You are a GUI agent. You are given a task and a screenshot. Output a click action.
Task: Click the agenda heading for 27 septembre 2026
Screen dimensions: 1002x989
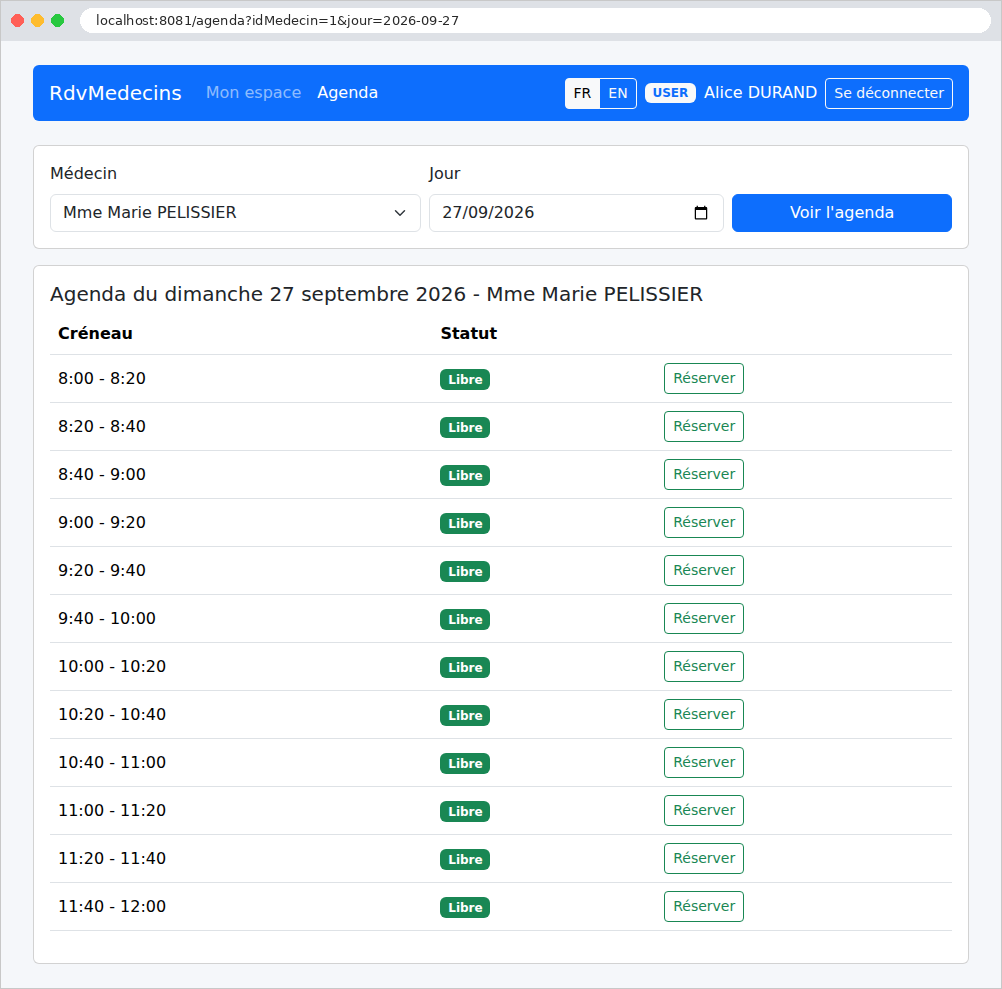376,294
